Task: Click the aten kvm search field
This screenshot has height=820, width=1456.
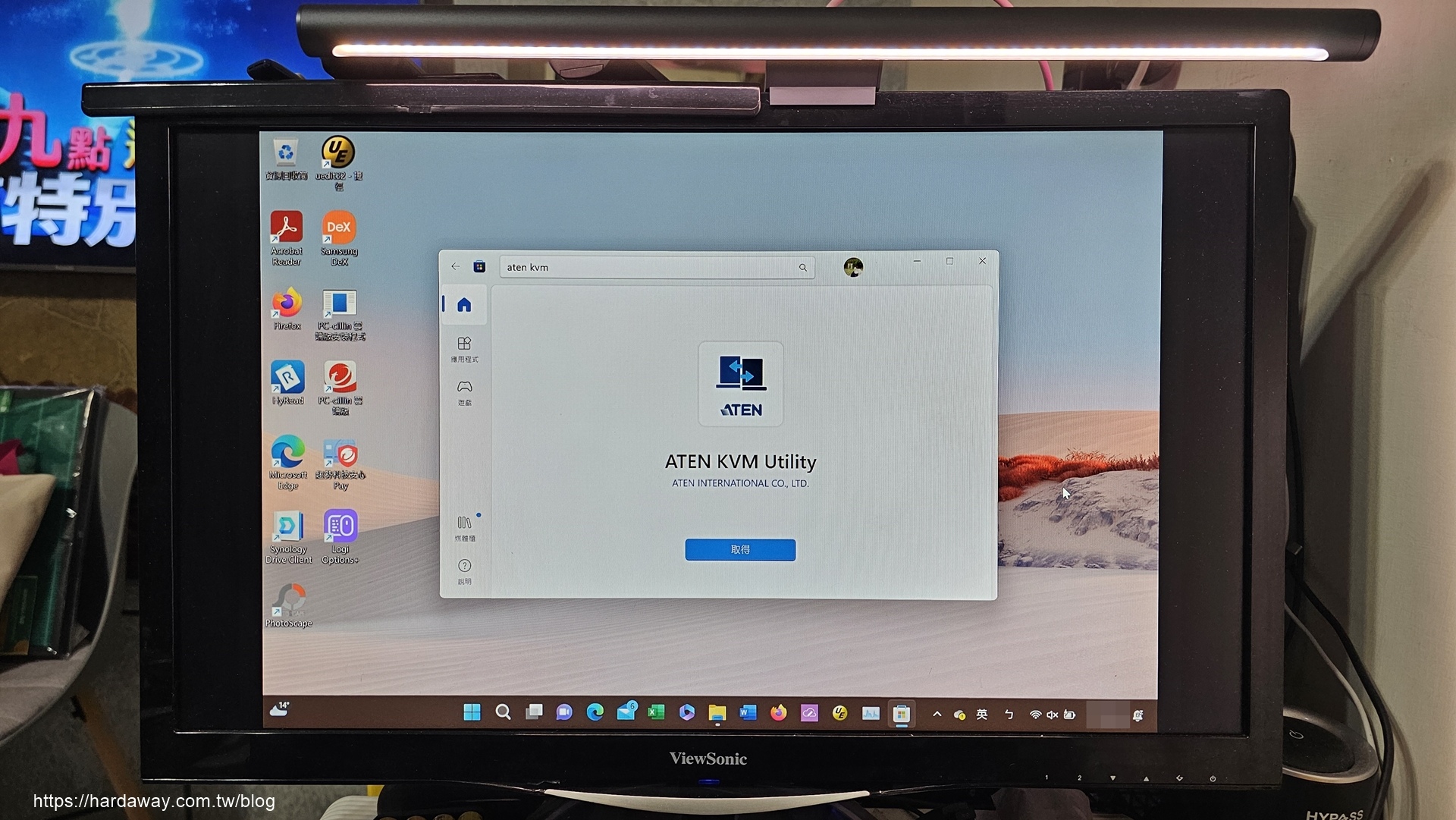Action: [657, 267]
